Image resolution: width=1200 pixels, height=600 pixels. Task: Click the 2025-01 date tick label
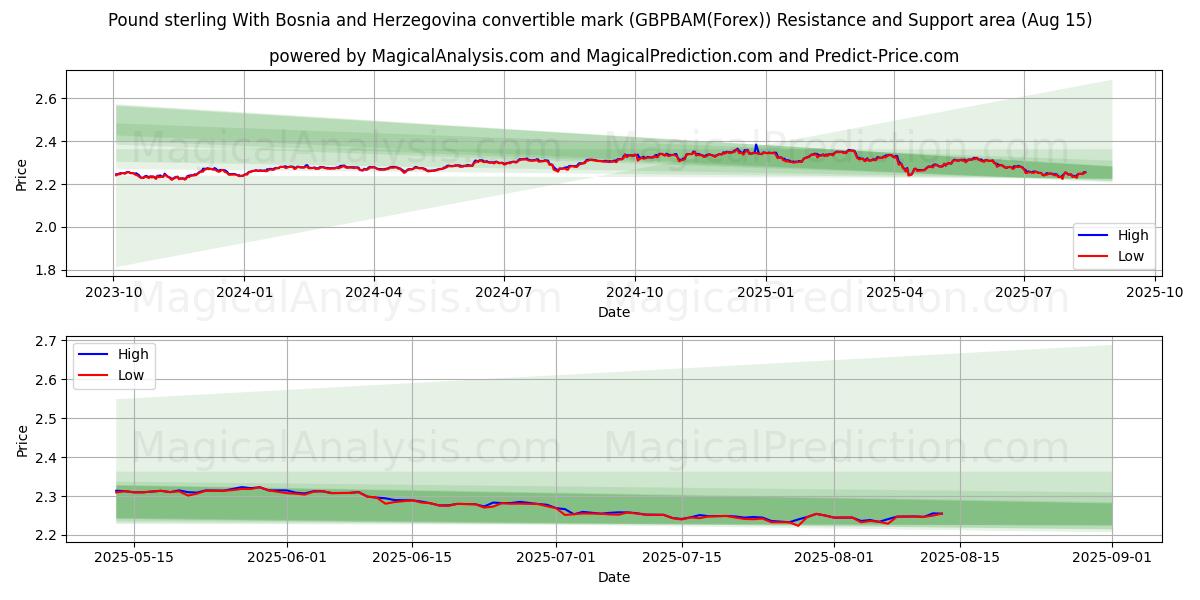pos(765,292)
